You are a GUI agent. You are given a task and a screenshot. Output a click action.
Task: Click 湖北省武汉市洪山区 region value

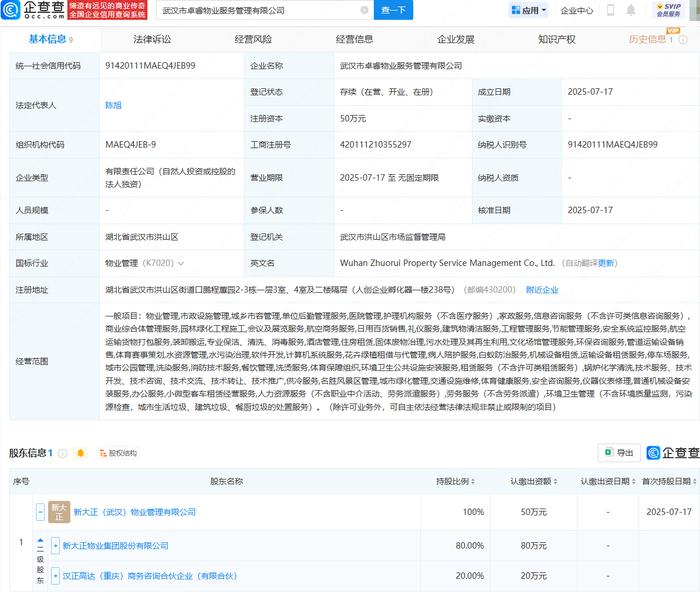point(142,237)
